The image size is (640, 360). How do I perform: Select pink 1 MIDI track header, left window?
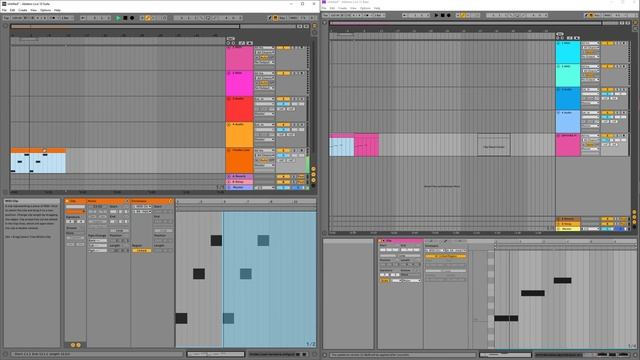pos(239,58)
